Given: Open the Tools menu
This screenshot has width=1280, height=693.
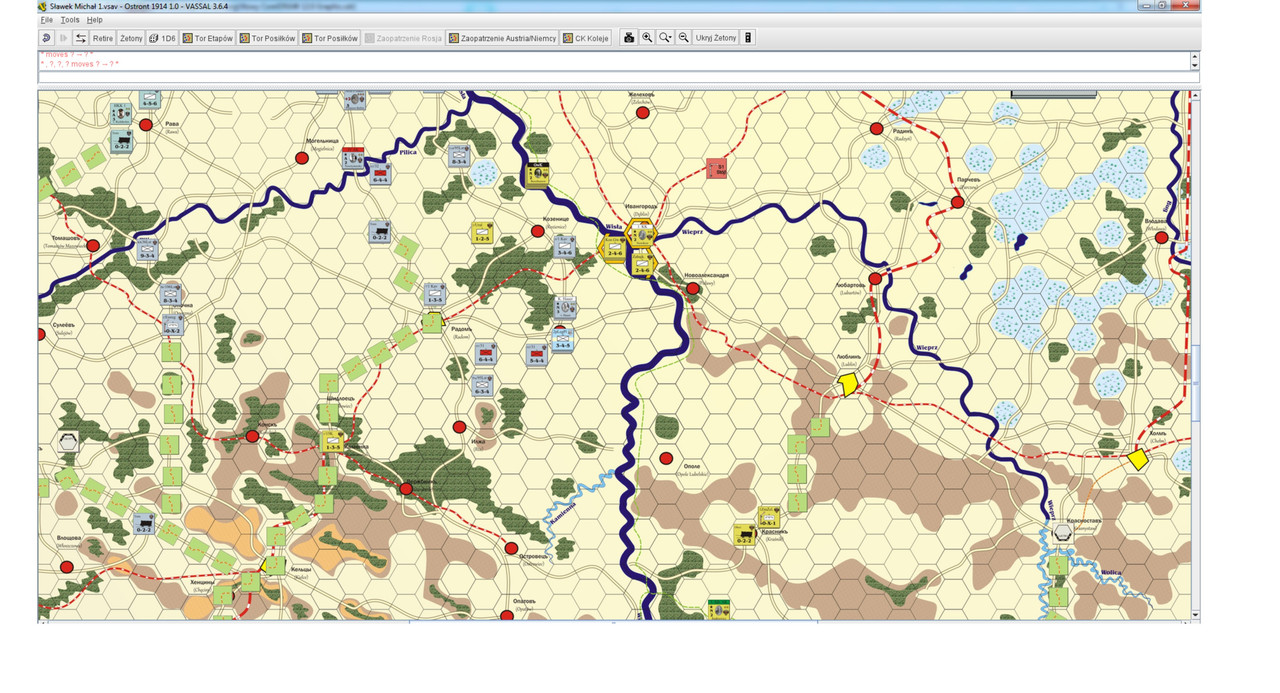Looking at the screenshot, I should pyautogui.click(x=70, y=20).
